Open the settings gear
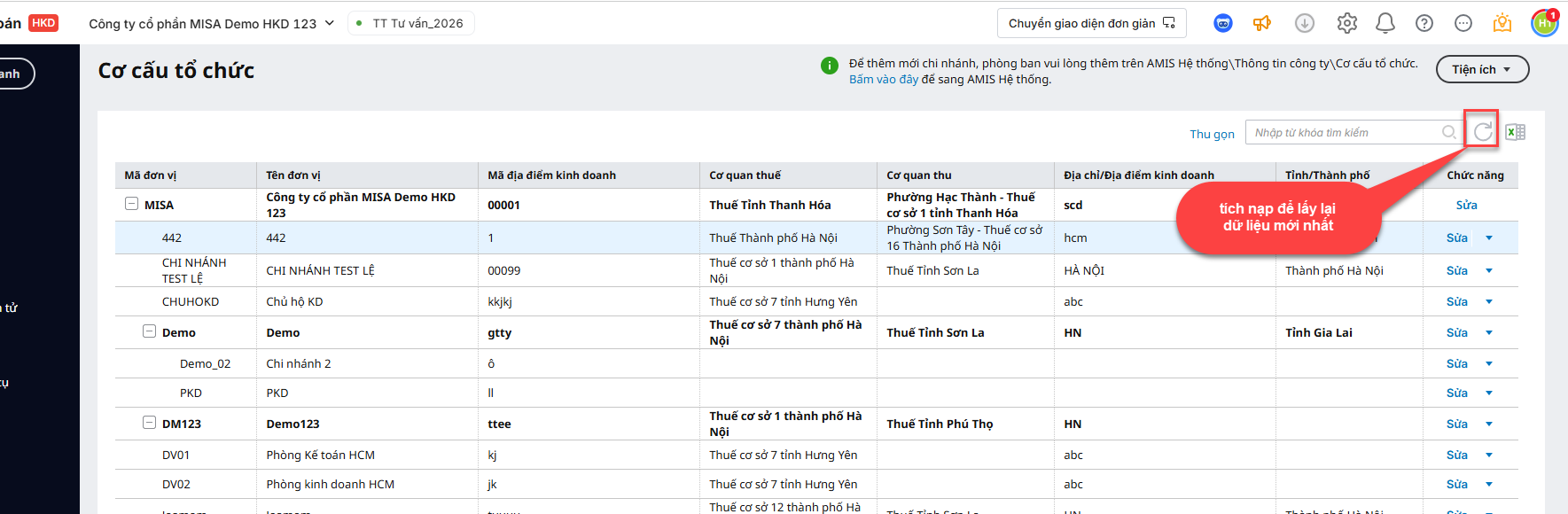 [x=1347, y=24]
